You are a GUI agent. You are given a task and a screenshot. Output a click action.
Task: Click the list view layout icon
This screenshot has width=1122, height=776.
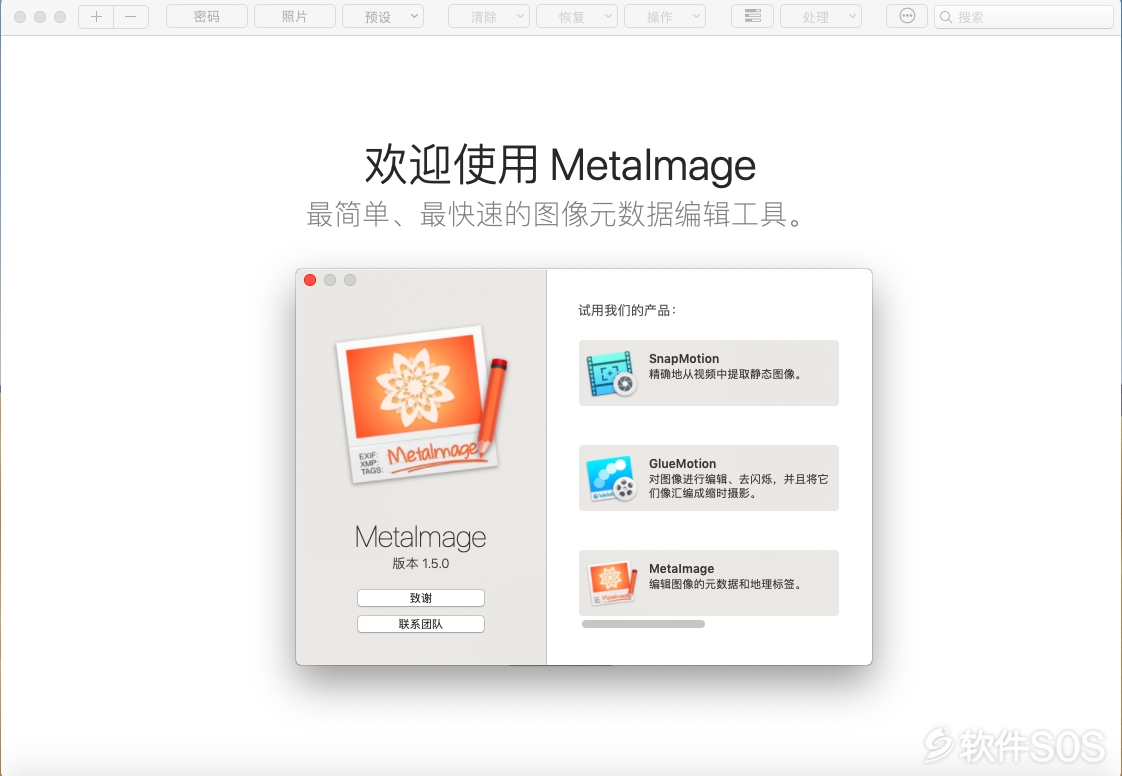(x=752, y=16)
